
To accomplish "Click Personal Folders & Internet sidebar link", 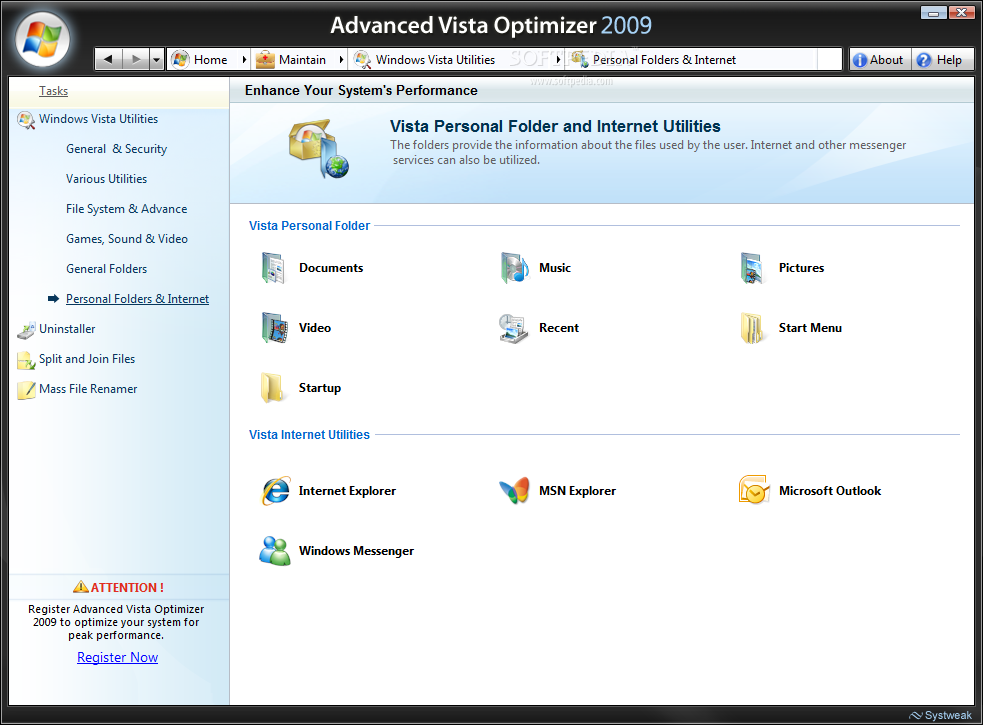I will [x=137, y=299].
